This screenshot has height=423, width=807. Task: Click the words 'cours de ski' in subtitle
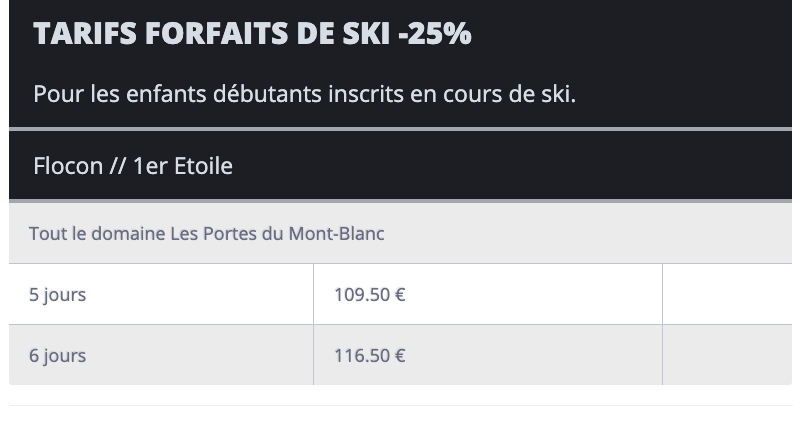pos(509,94)
